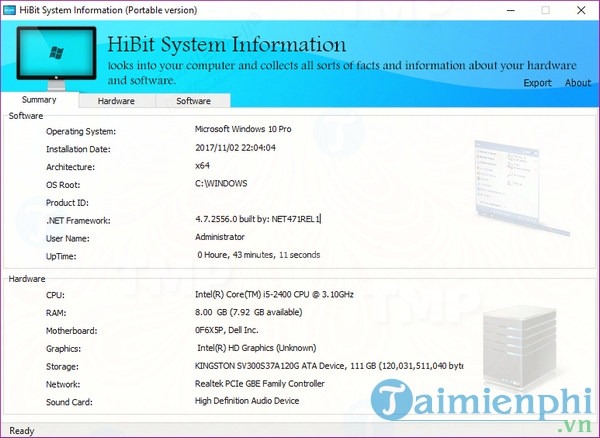Screen dimensions: 600x438
Task: Click the Export link
Action: point(537,83)
